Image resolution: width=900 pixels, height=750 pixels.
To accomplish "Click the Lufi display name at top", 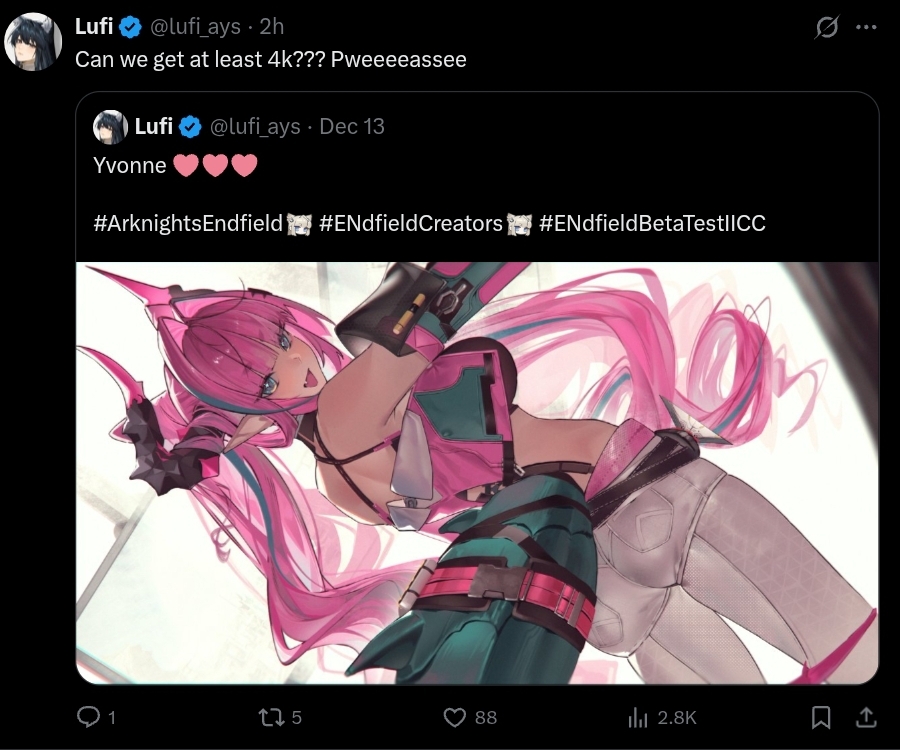I will tap(94, 26).
